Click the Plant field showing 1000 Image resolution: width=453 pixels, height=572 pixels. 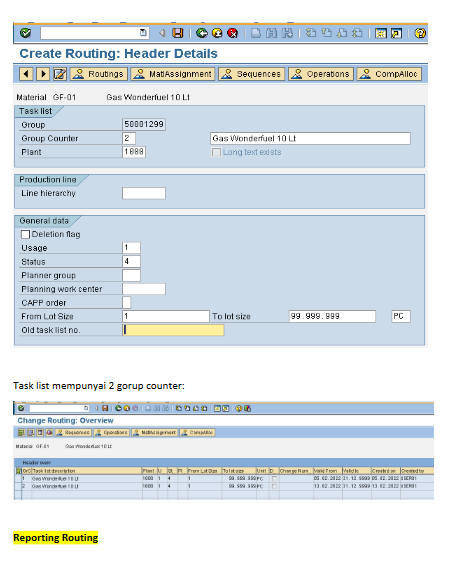134,152
